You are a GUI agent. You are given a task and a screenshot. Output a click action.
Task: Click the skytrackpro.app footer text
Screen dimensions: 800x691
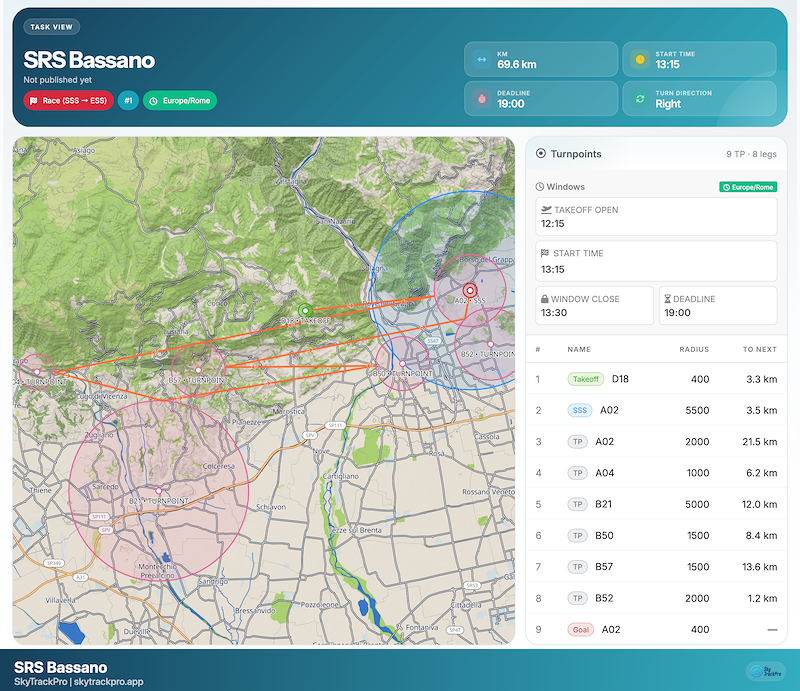pos(108,682)
